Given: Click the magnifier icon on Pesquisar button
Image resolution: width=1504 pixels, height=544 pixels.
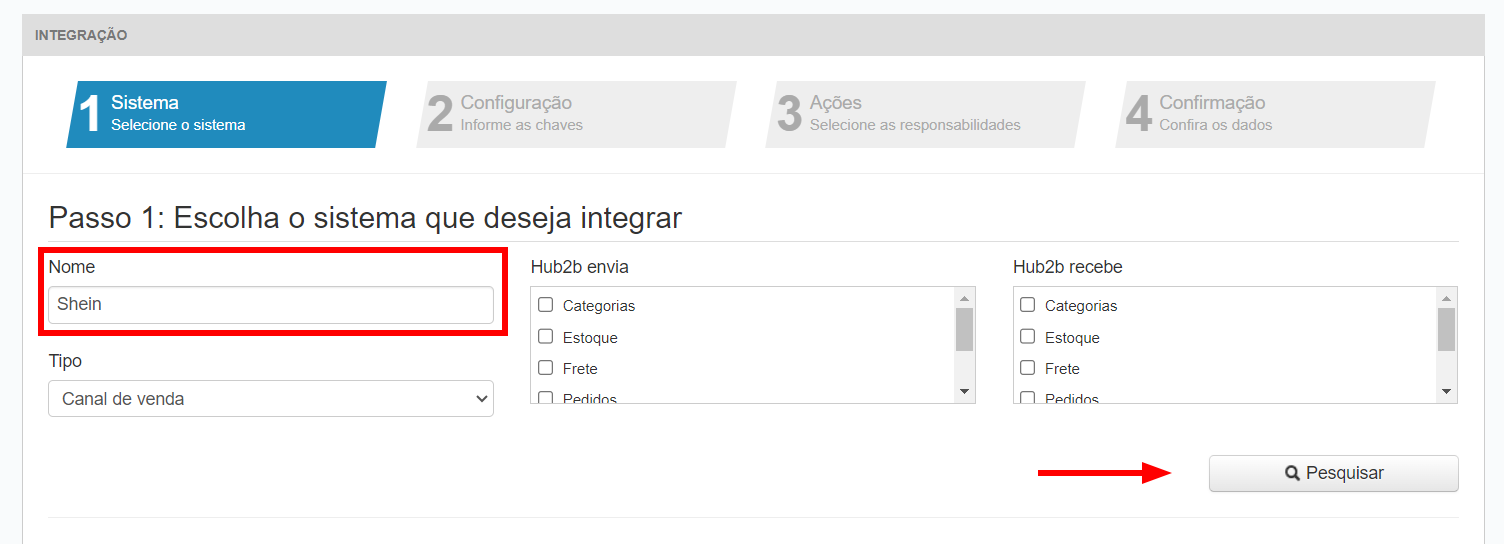Looking at the screenshot, I should tap(1292, 473).
